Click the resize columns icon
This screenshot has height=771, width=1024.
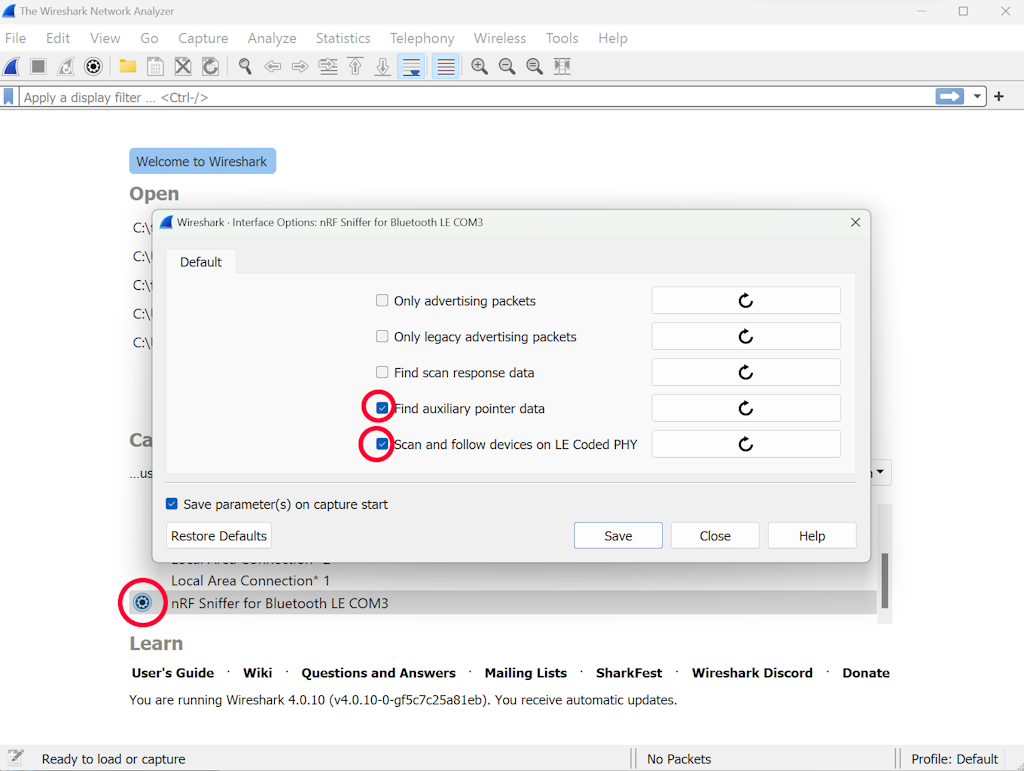(x=562, y=66)
